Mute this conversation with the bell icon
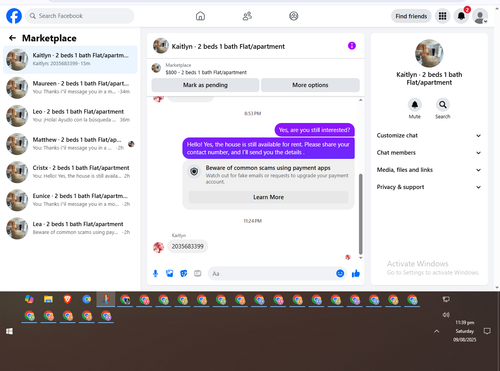This screenshot has width=500, height=371. 415,105
